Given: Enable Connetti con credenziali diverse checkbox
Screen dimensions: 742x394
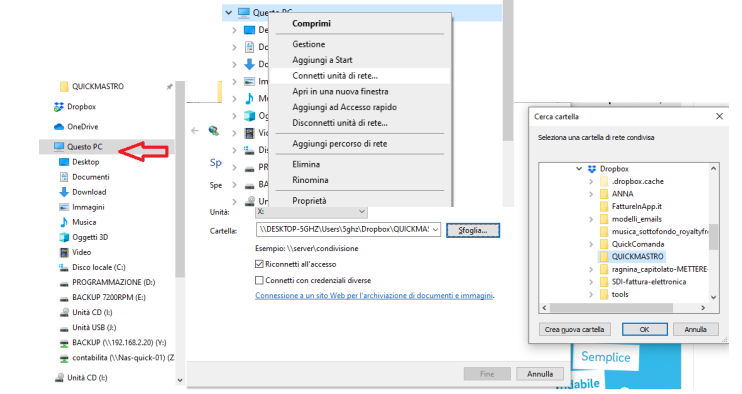Looking at the screenshot, I should (259, 280).
